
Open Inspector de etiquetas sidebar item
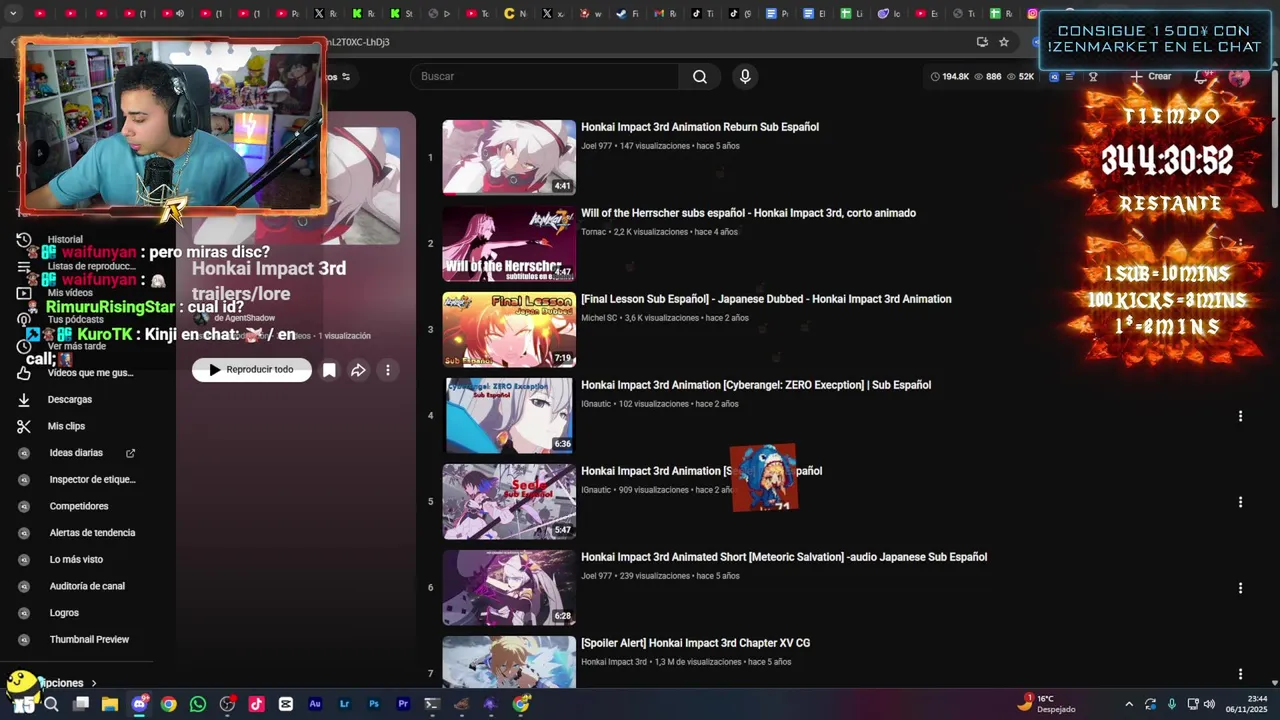[x=92, y=480]
